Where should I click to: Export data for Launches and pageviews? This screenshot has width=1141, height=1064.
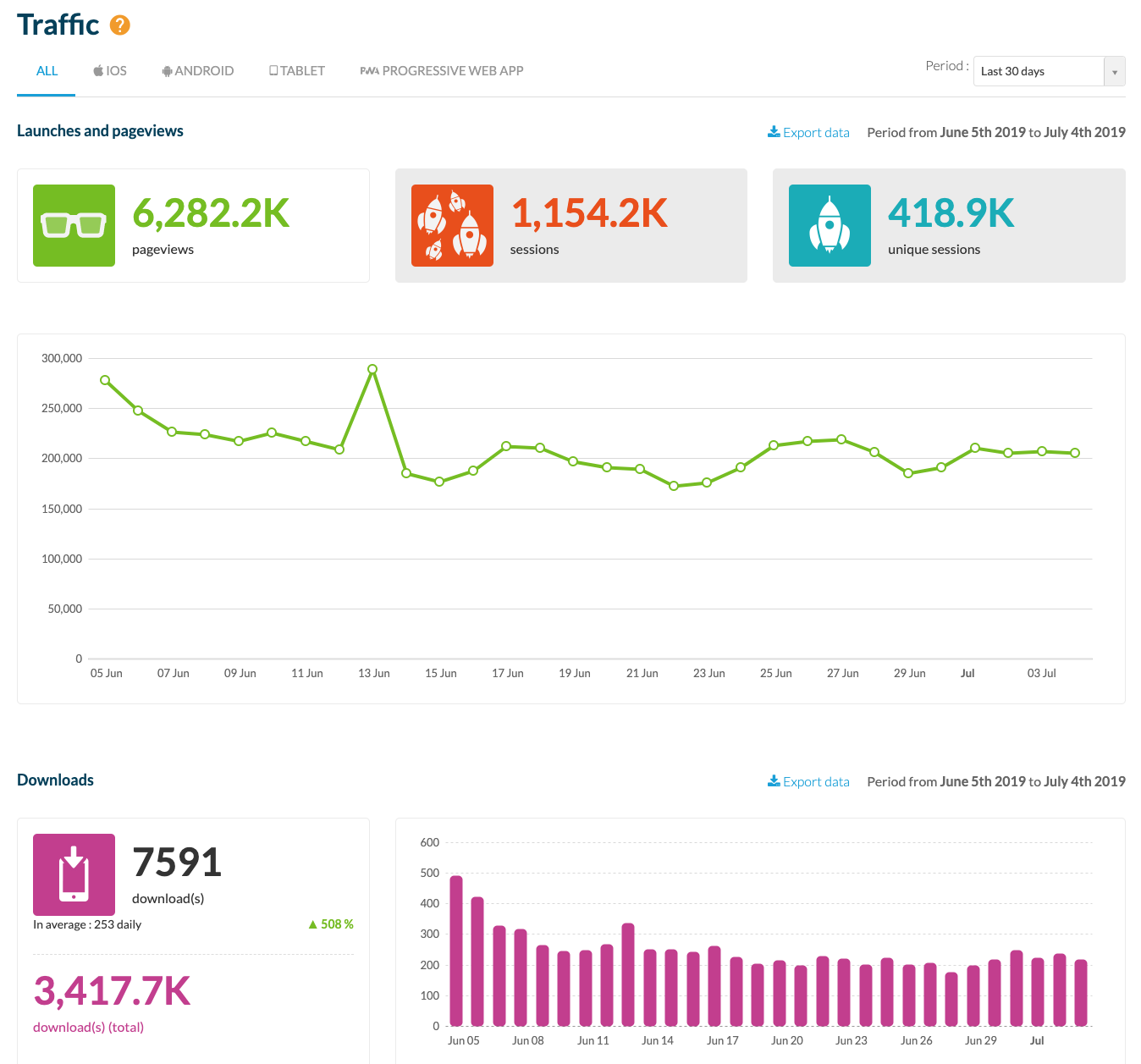pos(808,132)
